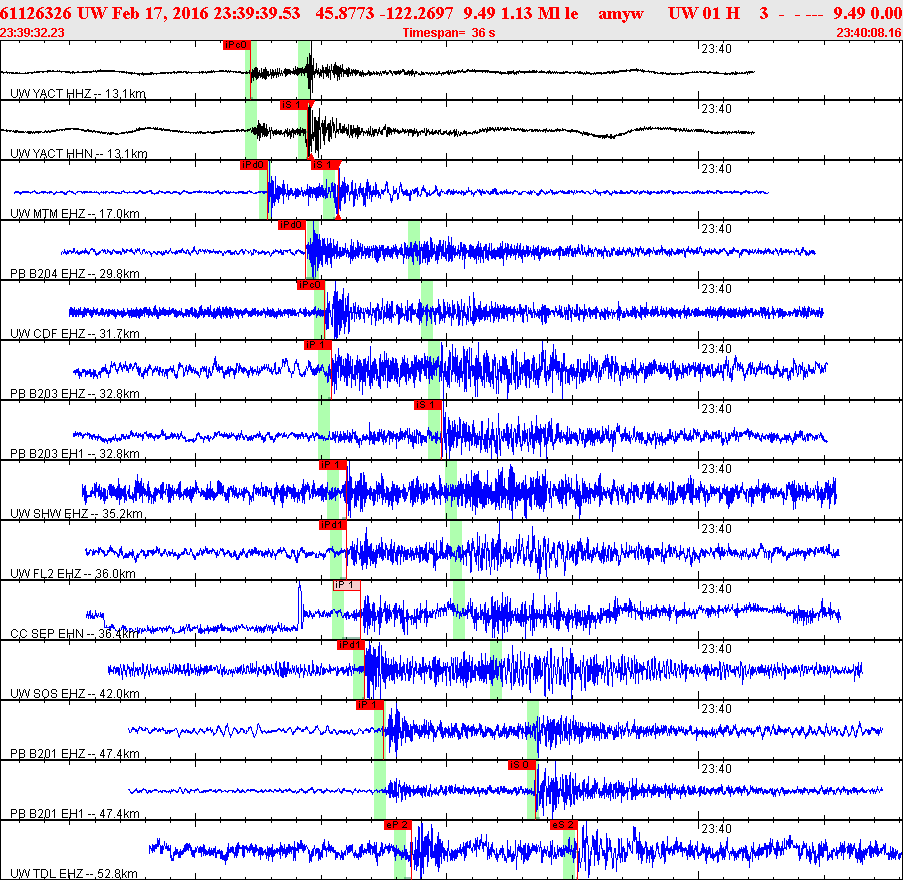Click the 'PB B201 EH1 -- 47.4km' label
The width and height of the screenshot is (903, 880).
tap(75, 814)
